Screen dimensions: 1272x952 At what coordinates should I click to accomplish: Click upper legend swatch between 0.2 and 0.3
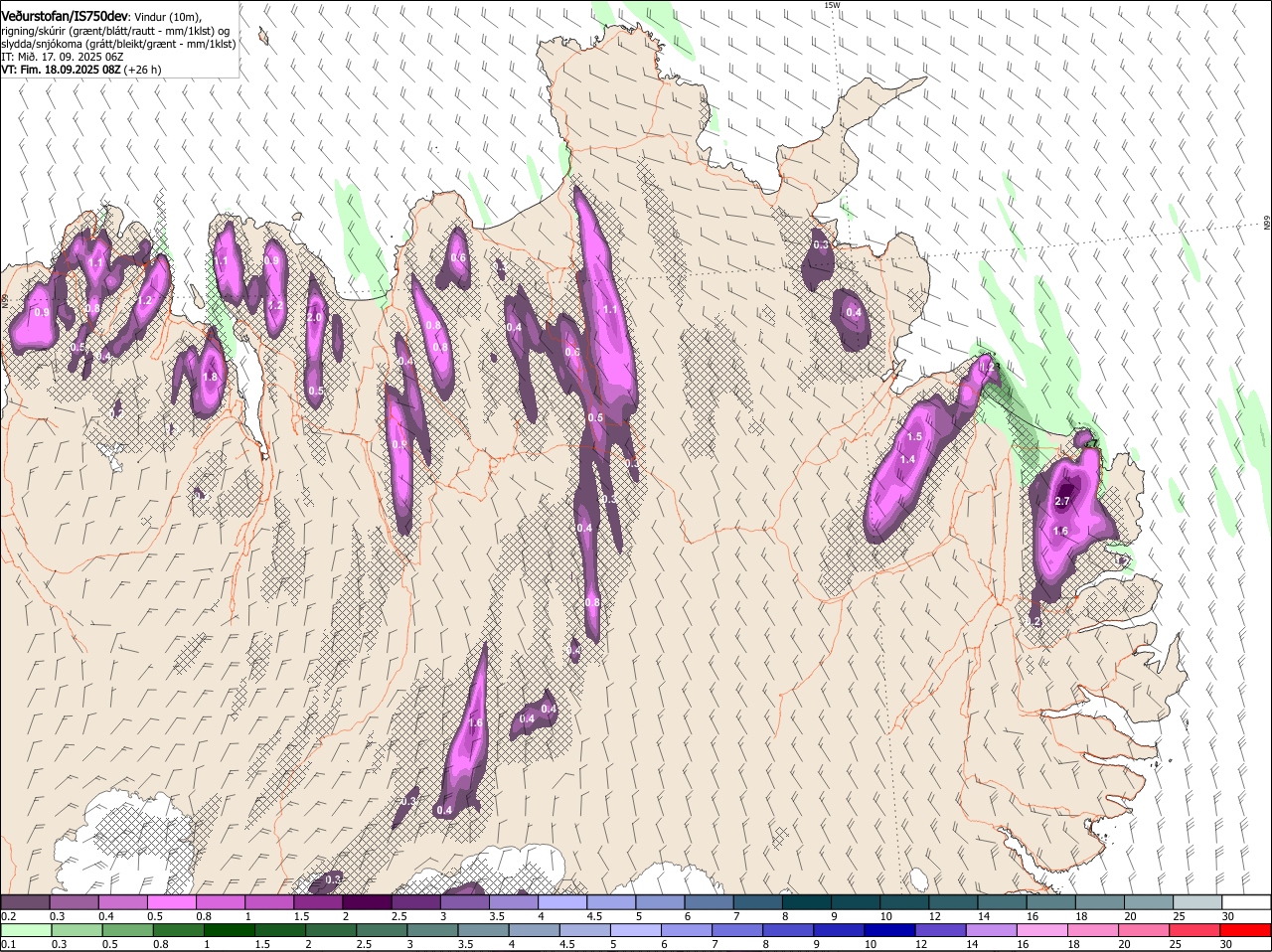pos(25,901)
